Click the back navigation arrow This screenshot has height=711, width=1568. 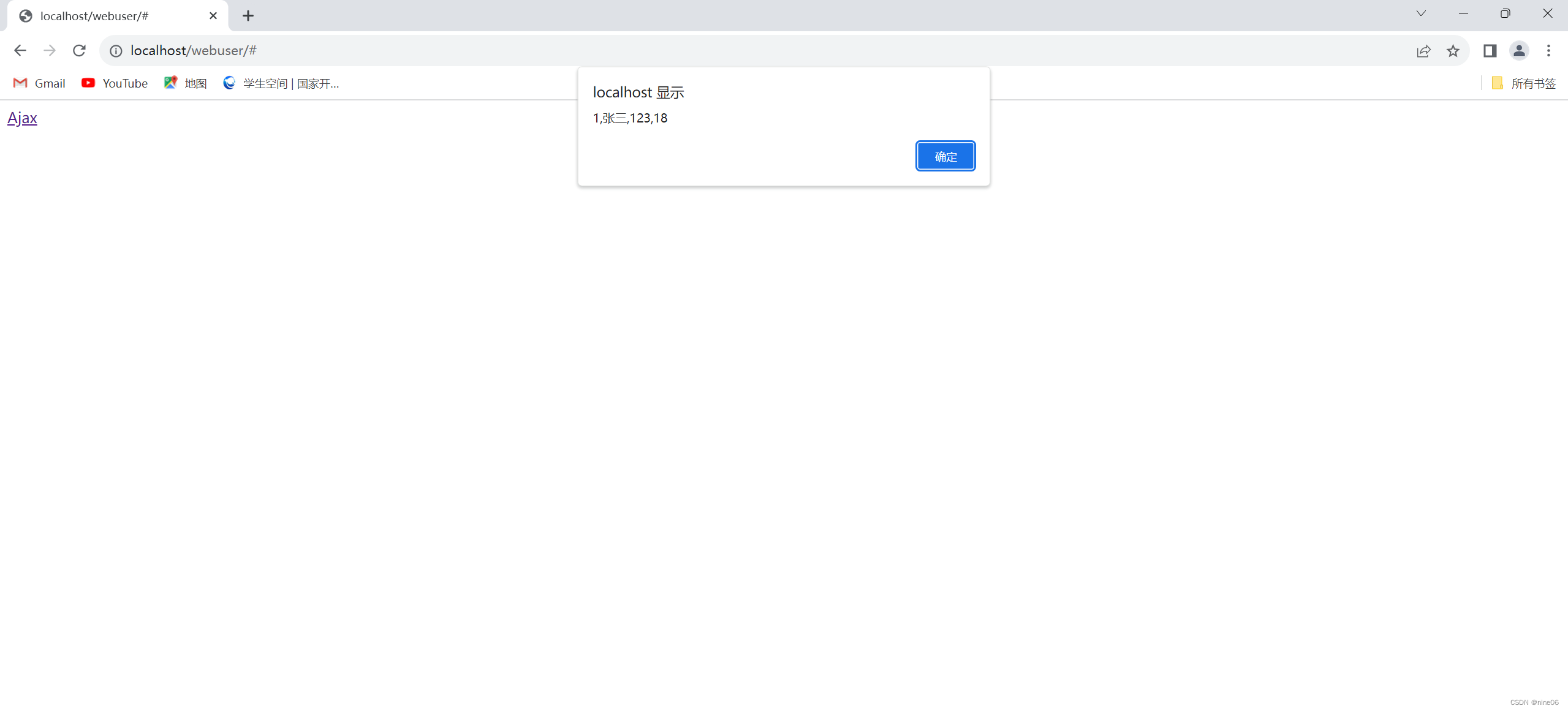pos(20,51)
